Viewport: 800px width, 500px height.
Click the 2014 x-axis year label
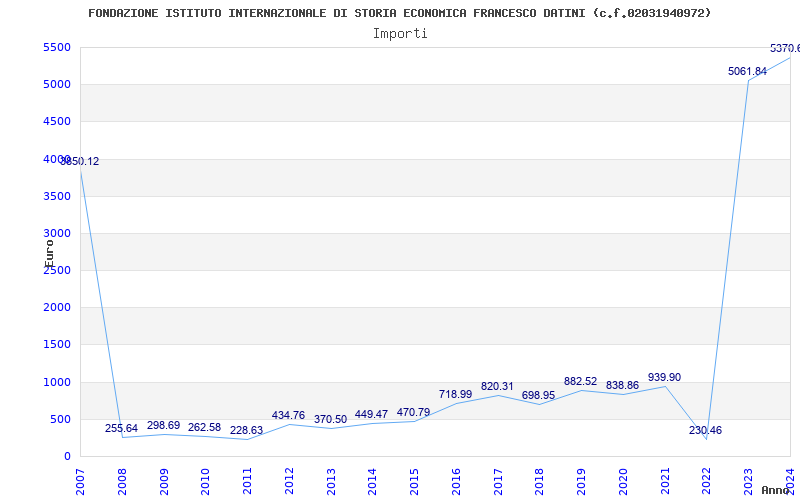point(372,482)
